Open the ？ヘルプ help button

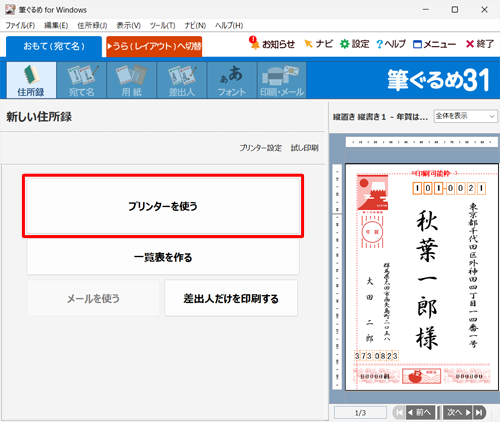391,44
